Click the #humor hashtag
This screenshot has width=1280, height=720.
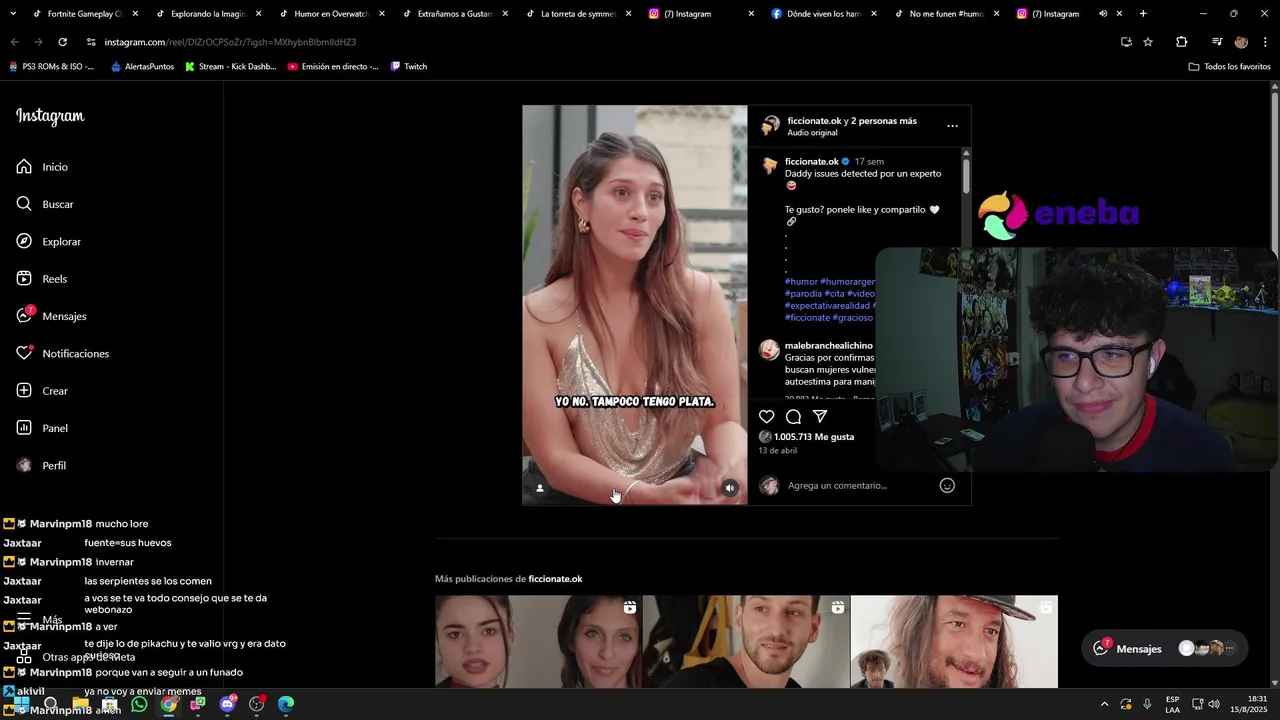tap(801, 282)
